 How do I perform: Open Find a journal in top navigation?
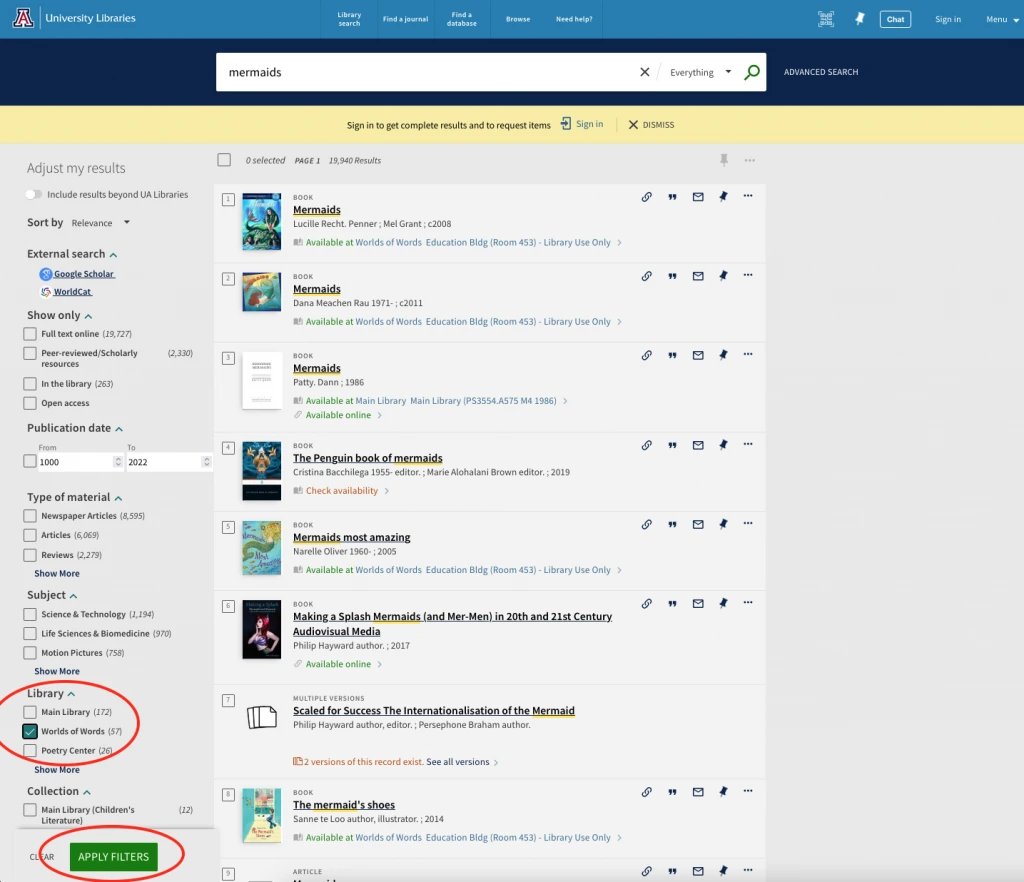403,19
